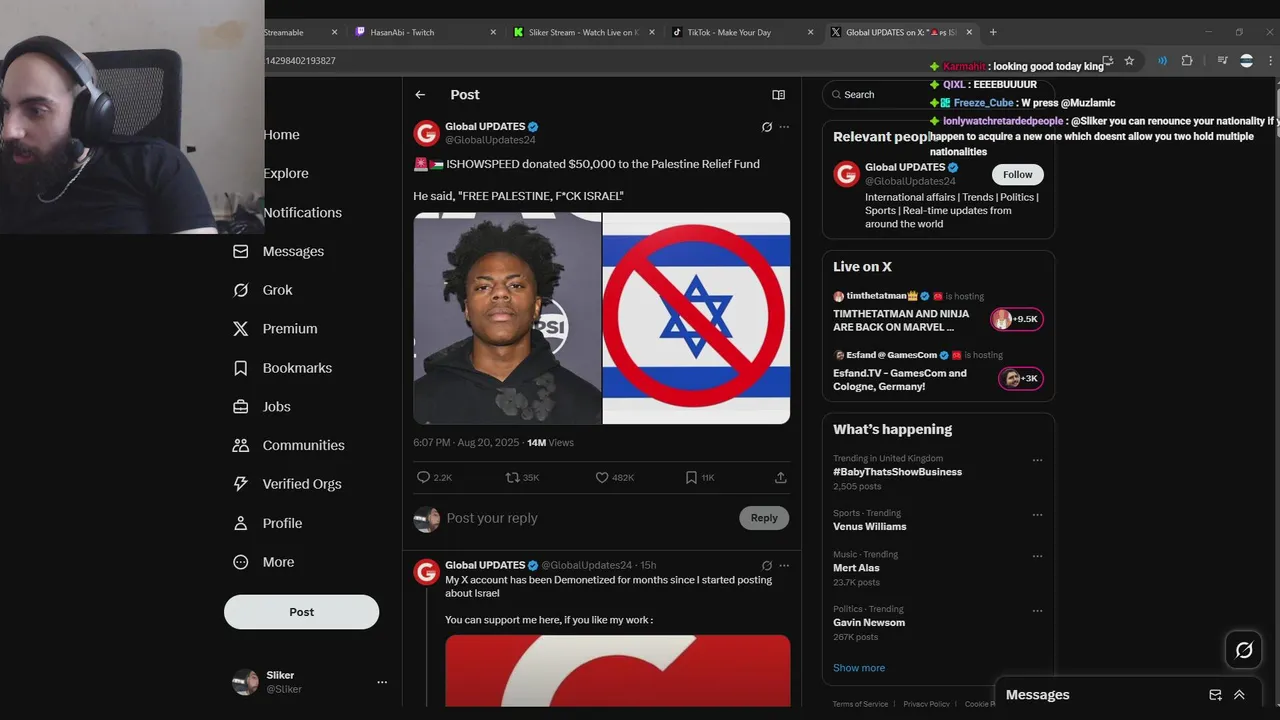
Task: Expand the More menu in sidebar
Action: 263,562
